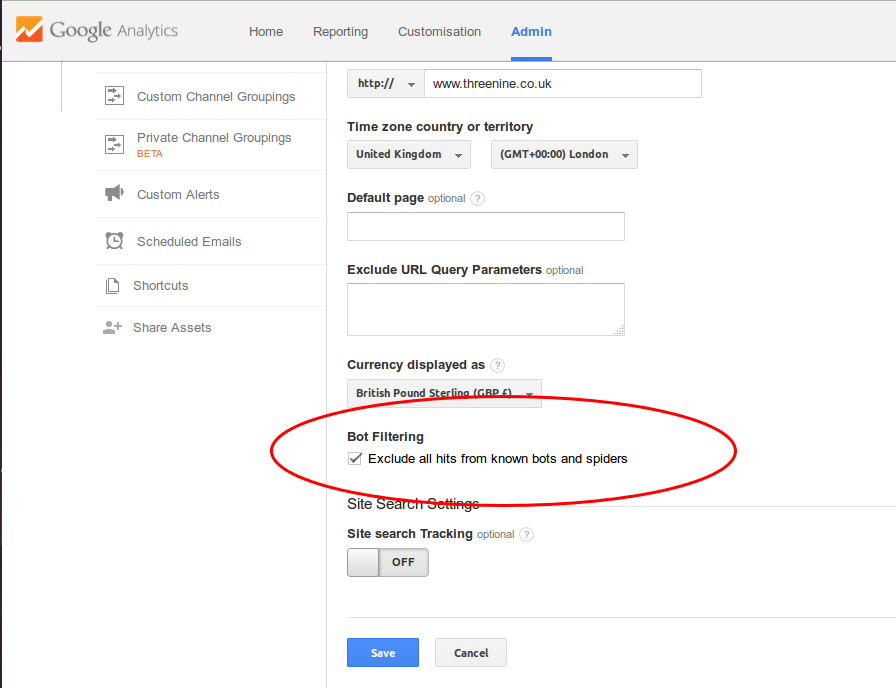Open Scheduled Emails clock icon

click(x=114, y=241)
